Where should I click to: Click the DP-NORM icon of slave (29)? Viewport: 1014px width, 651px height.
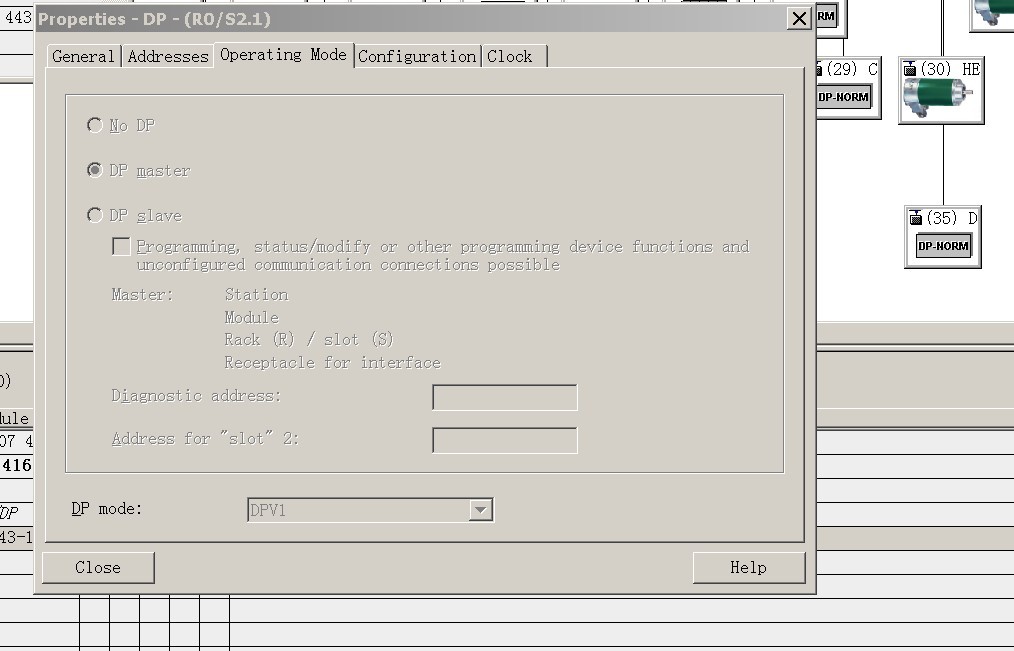[x=844, y=97]
